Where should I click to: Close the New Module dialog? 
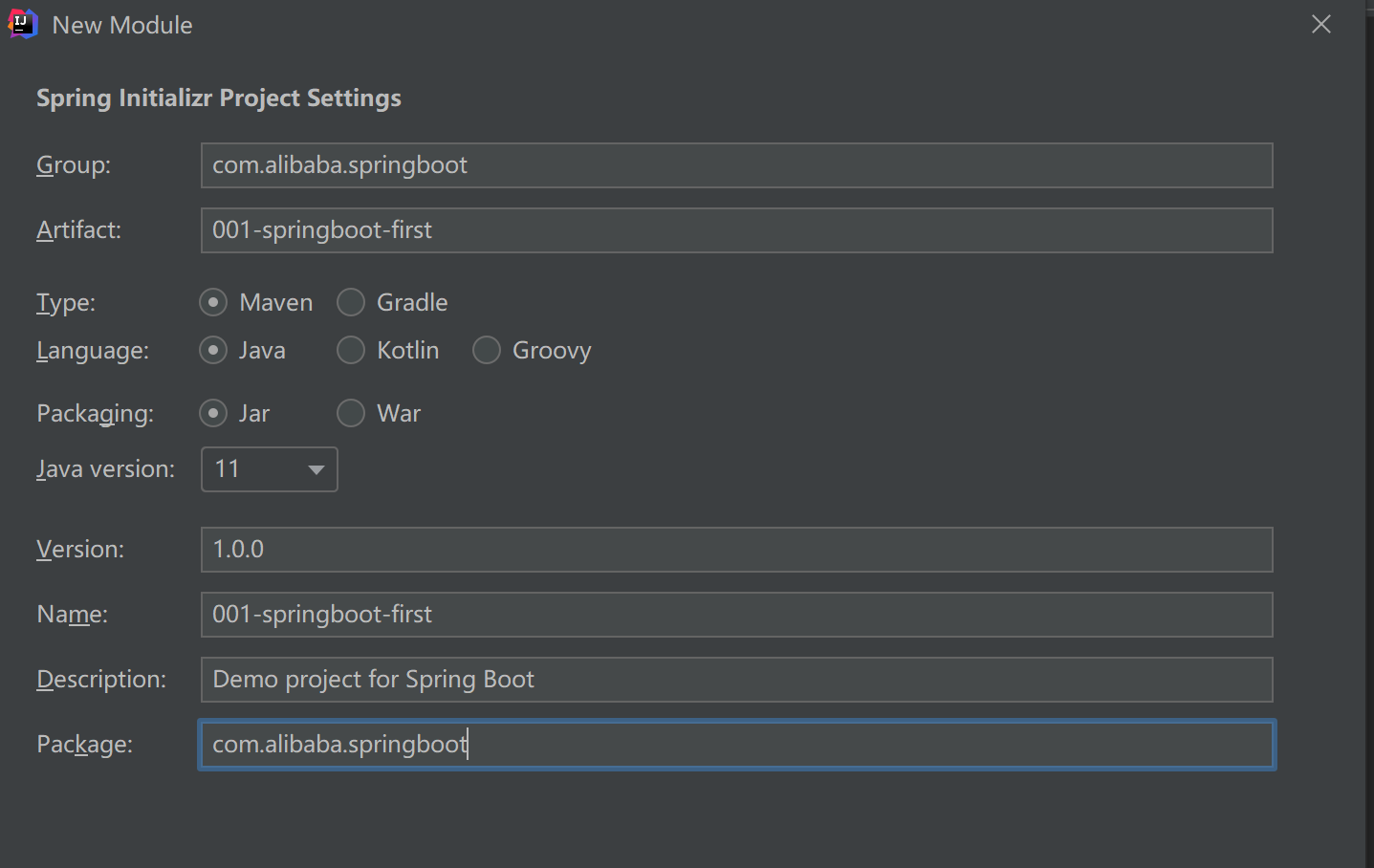coord(1320,25)
